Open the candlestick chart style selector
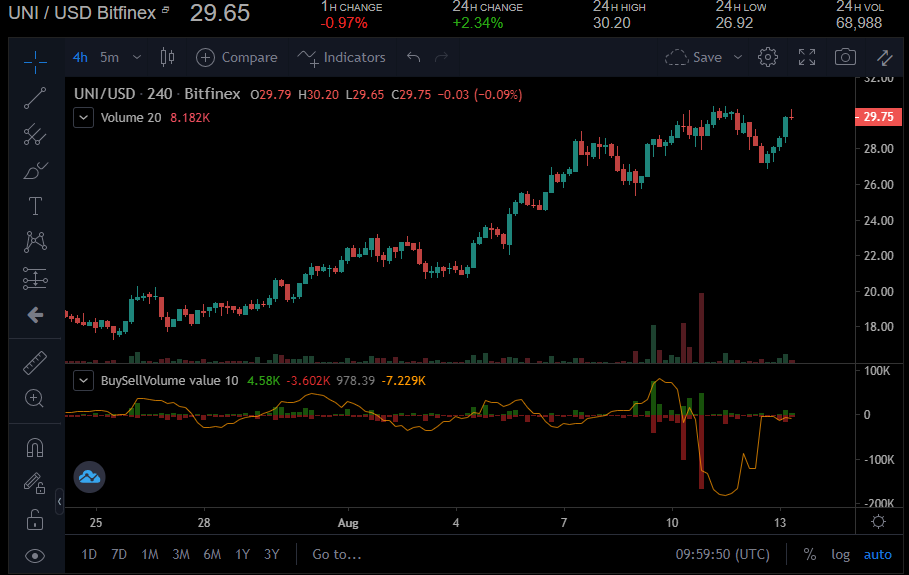 tap(168, 57)
